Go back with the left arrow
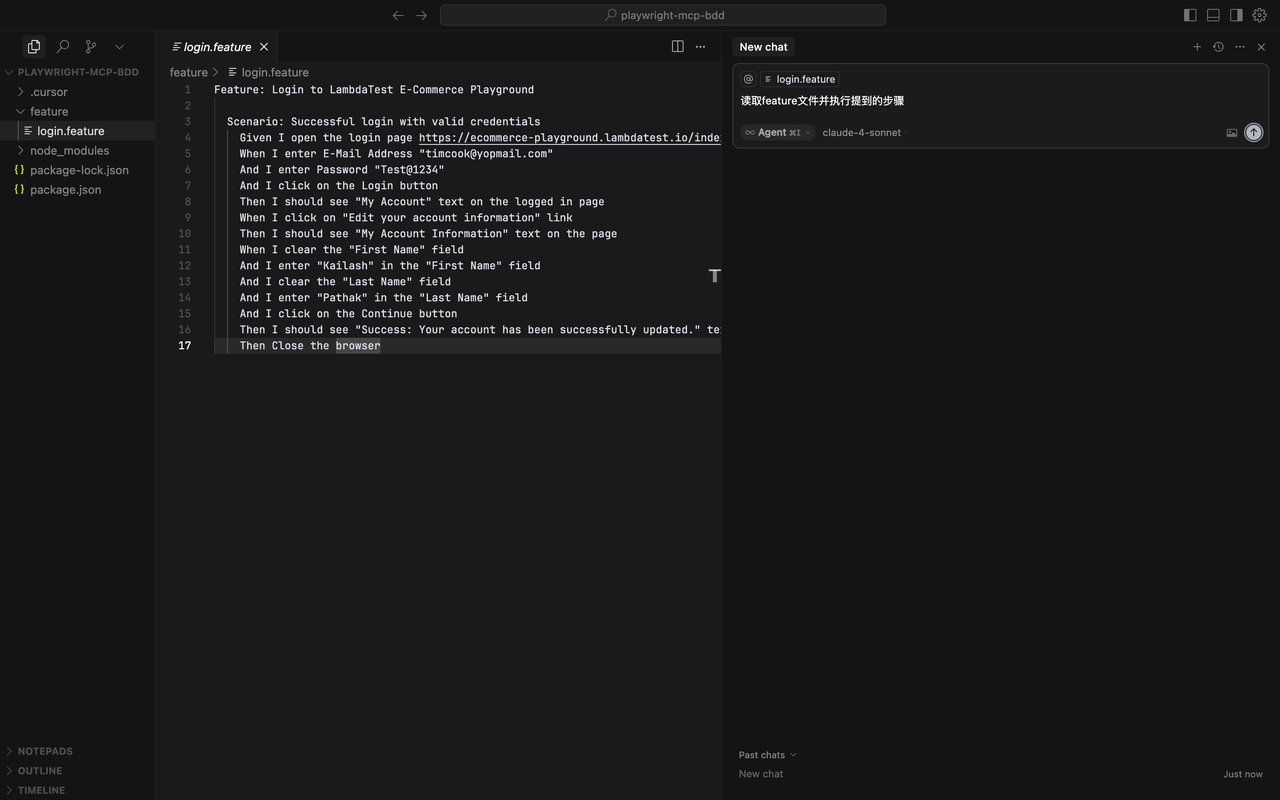1280x800 pixels. [x=398, y=15]
